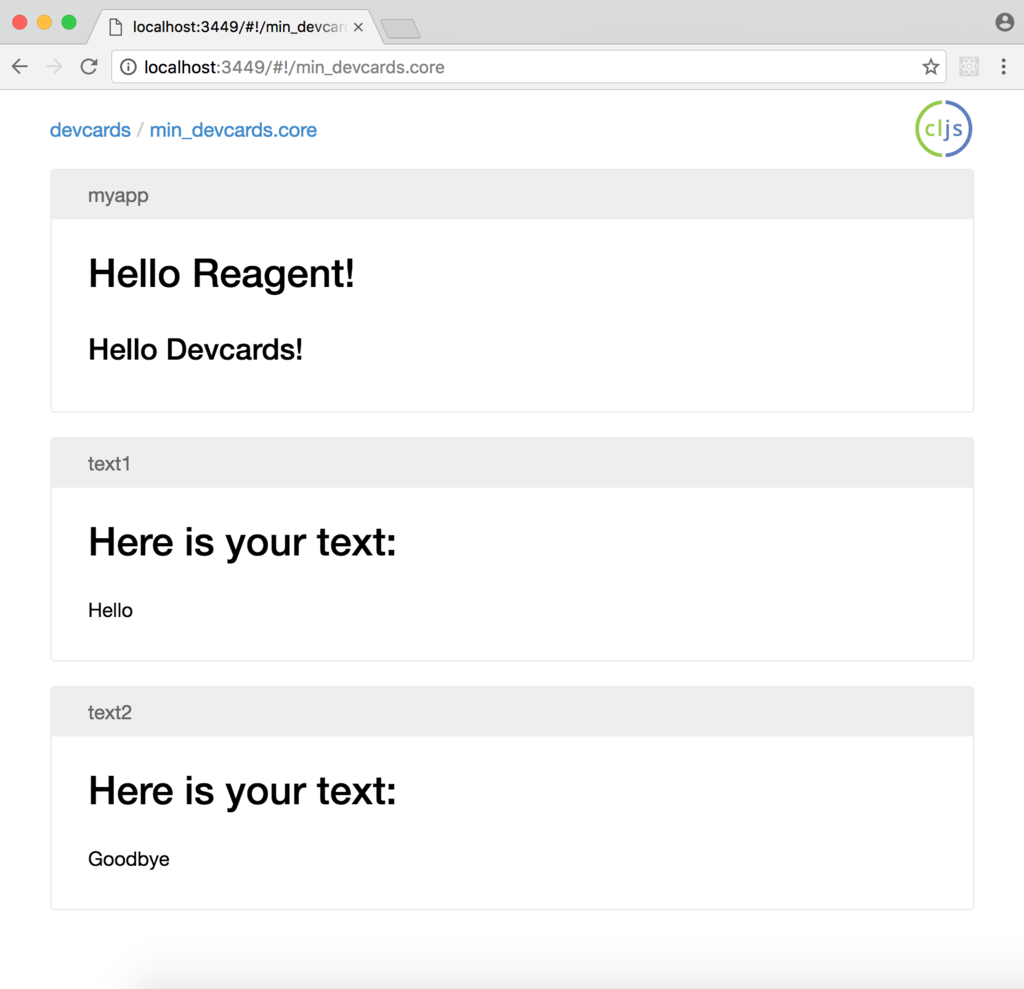This screenshot has height=989, width=1024.
Task: Click the page info icon in the address bar
Action: tap(126, 66)
